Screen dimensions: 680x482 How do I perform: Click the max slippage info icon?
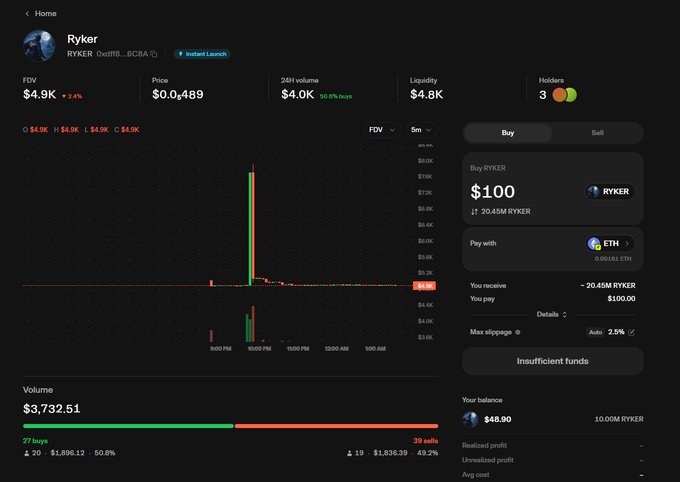pos(517,332)
